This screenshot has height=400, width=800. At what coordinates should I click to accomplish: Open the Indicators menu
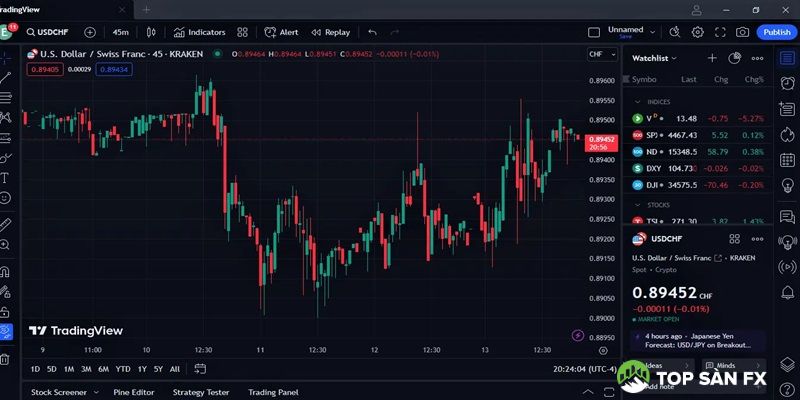pyautogui.click(x=200, y=32)
